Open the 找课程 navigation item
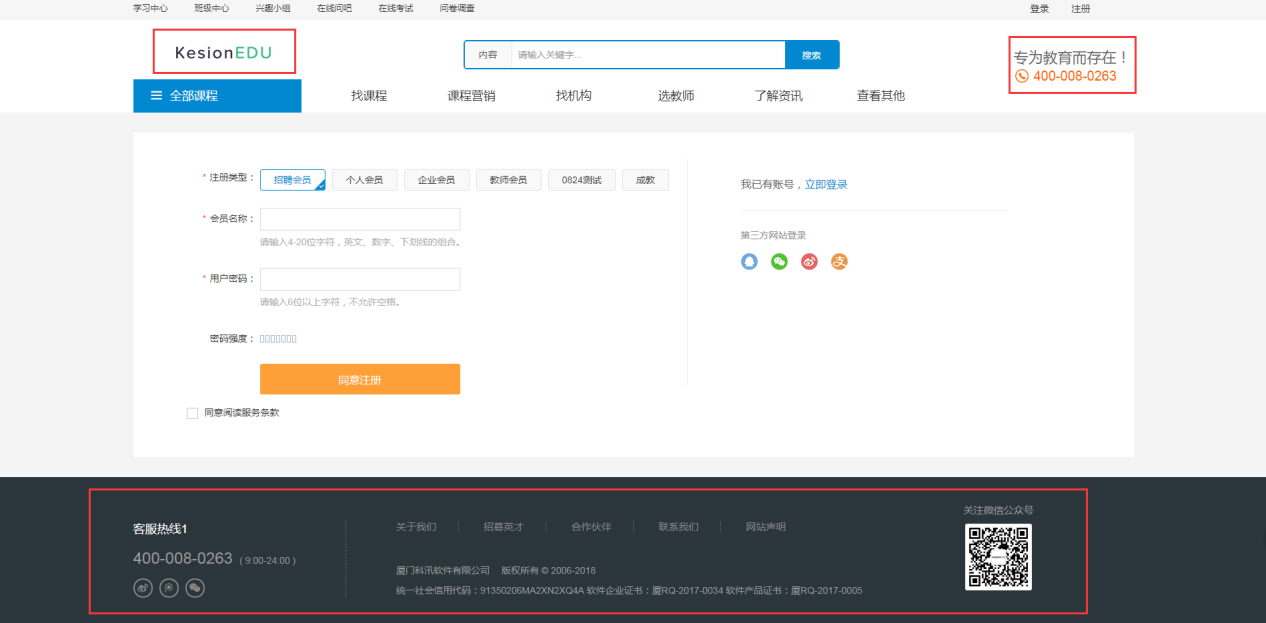The width and height of the screenshot is (1266, 623). pyautogui.click(x=369, y=96)
